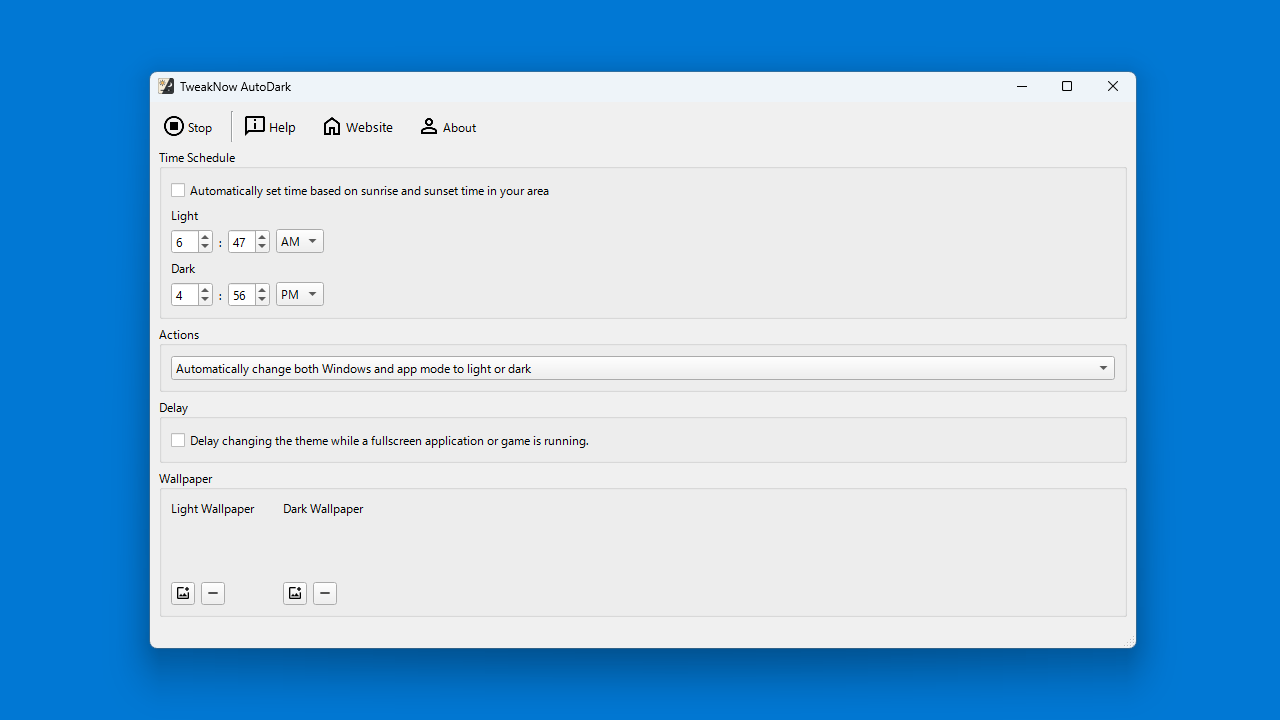Open the Dark AM/PM dropdown
This screenshot has width=1280, height=720.
(300, 294)
